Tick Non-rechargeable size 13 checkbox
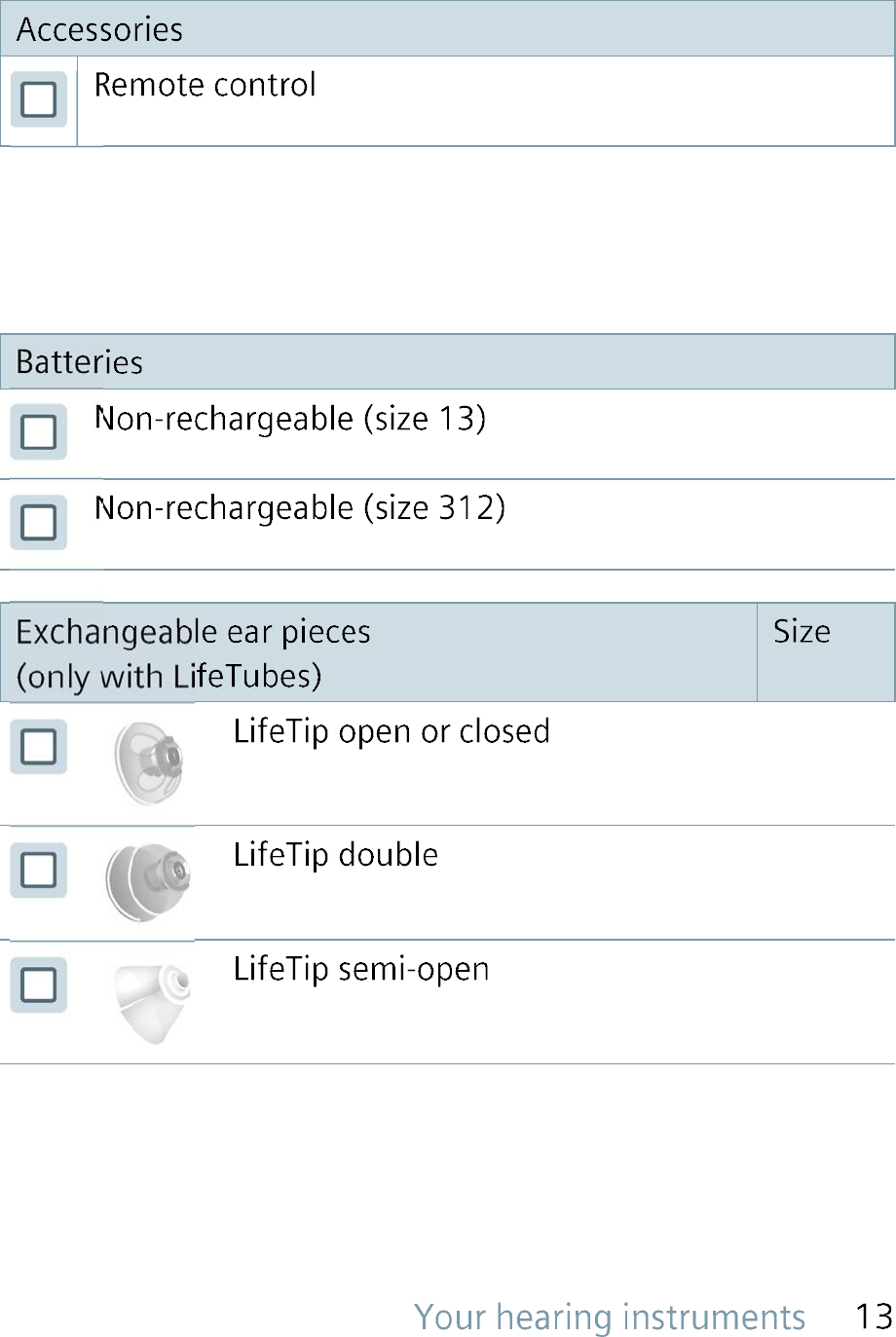 [x=39, y=432]
